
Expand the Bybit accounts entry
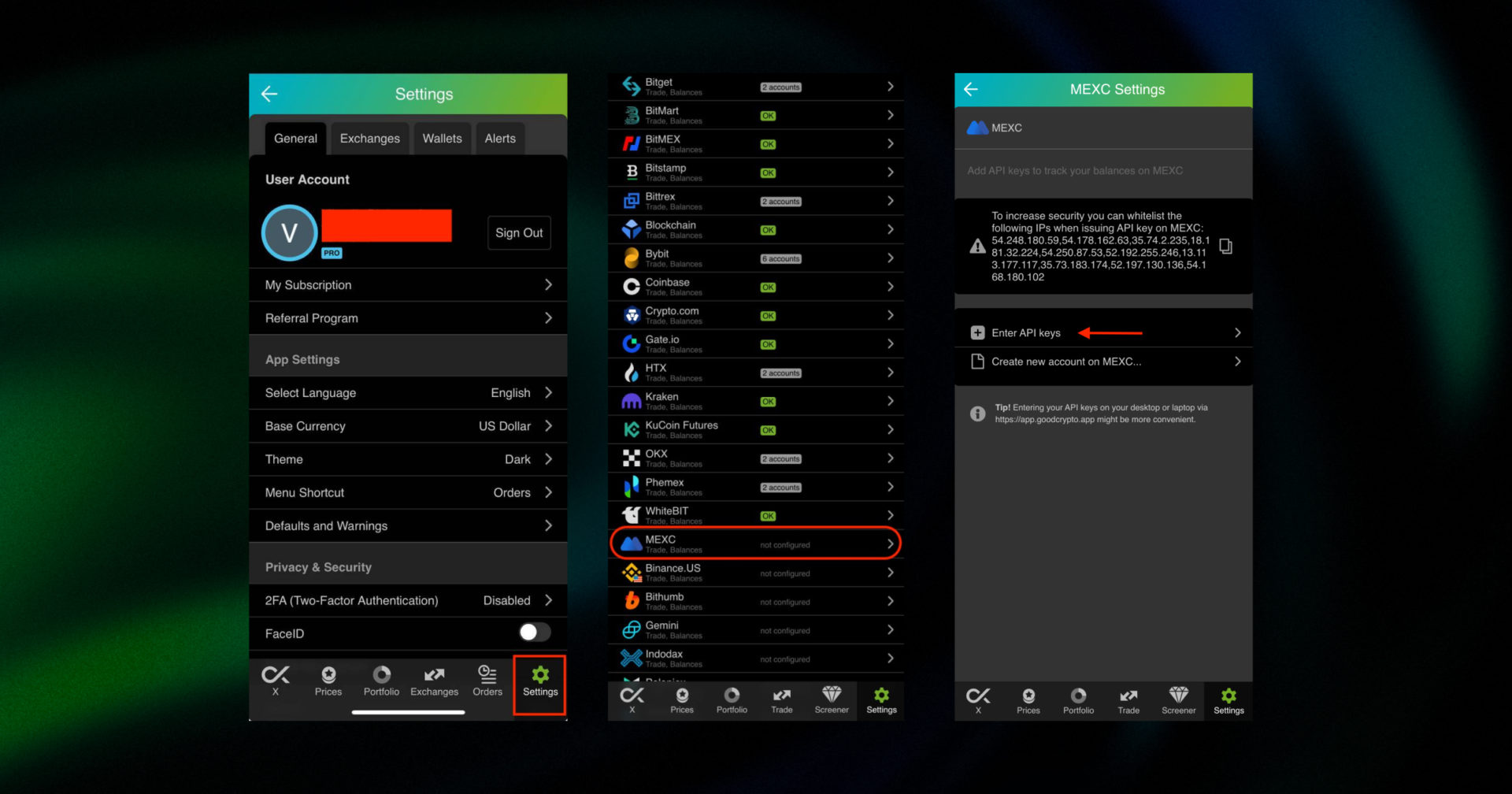755,258
